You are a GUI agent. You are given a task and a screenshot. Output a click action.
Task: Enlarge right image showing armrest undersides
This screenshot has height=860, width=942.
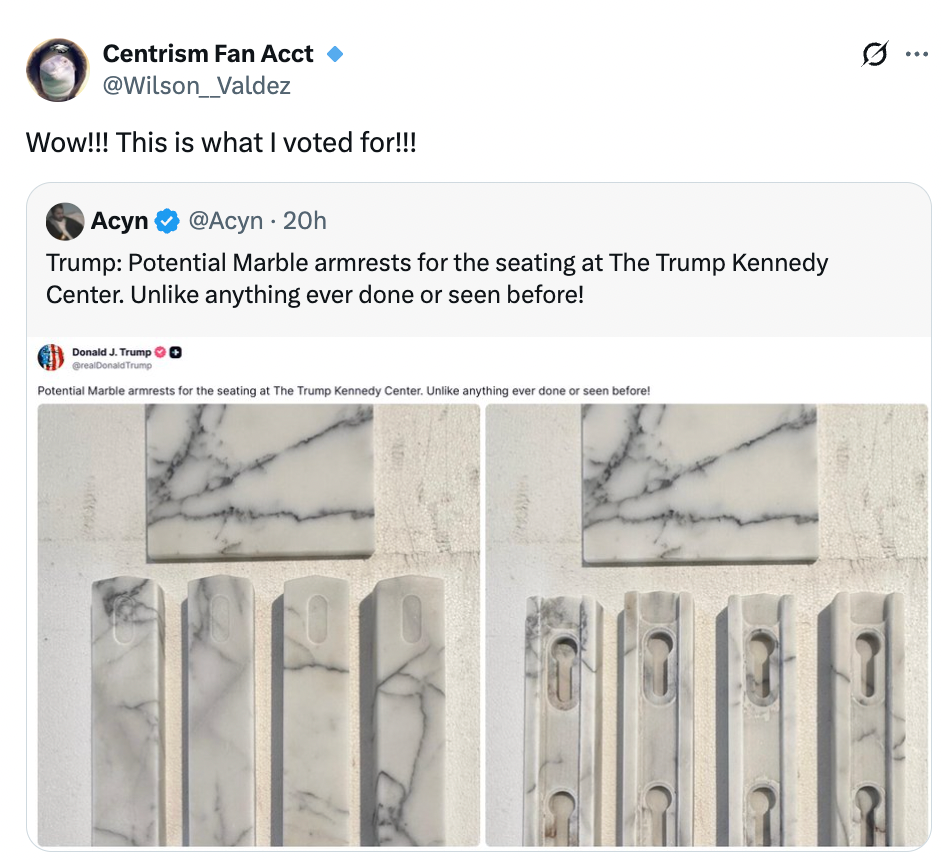point(707,625)
